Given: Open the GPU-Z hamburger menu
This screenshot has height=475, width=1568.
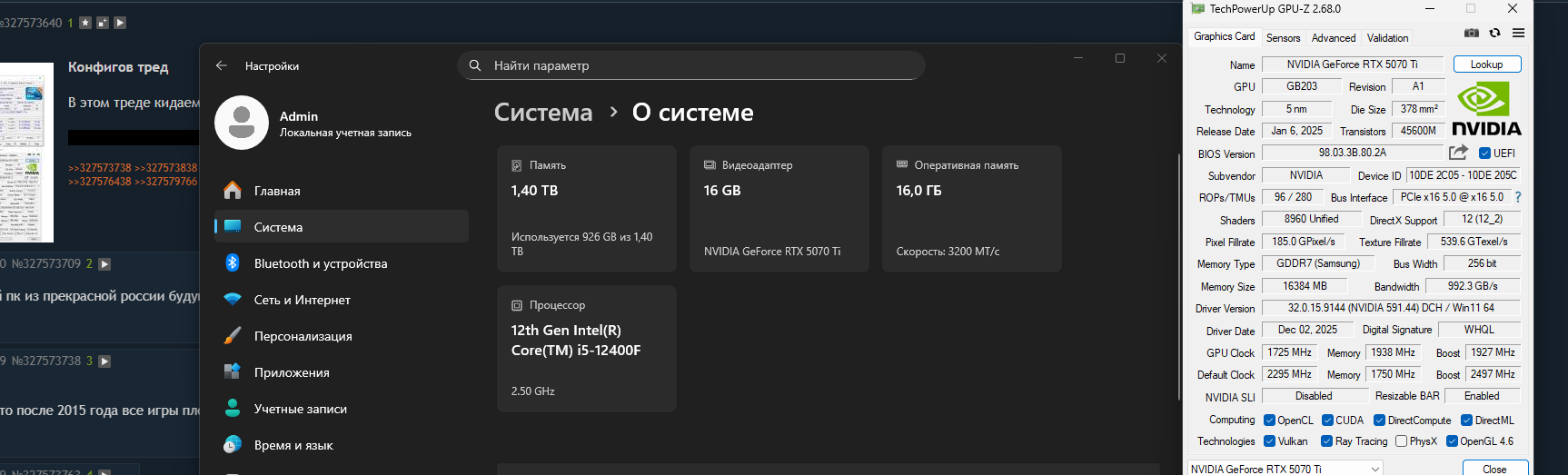Looking at the screenshot, I should coord(1518,34).
